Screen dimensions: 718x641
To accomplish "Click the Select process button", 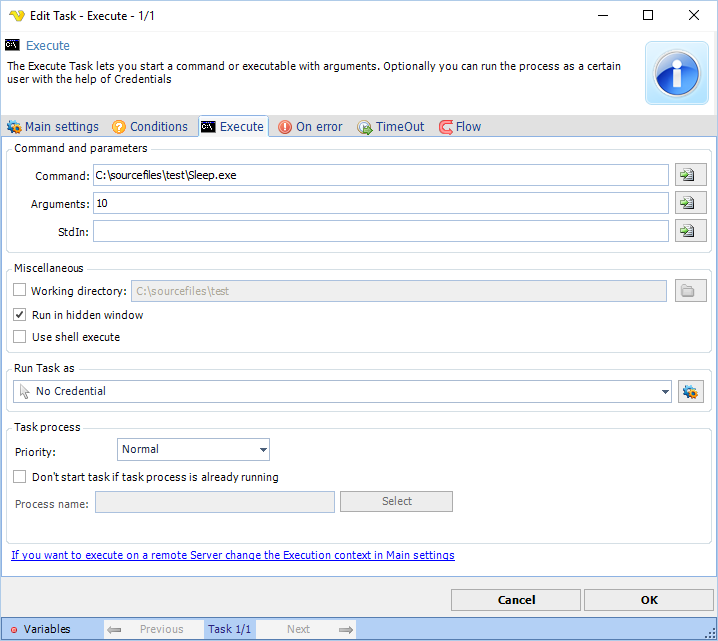I will pyautogui.click(x=397, y=501).
